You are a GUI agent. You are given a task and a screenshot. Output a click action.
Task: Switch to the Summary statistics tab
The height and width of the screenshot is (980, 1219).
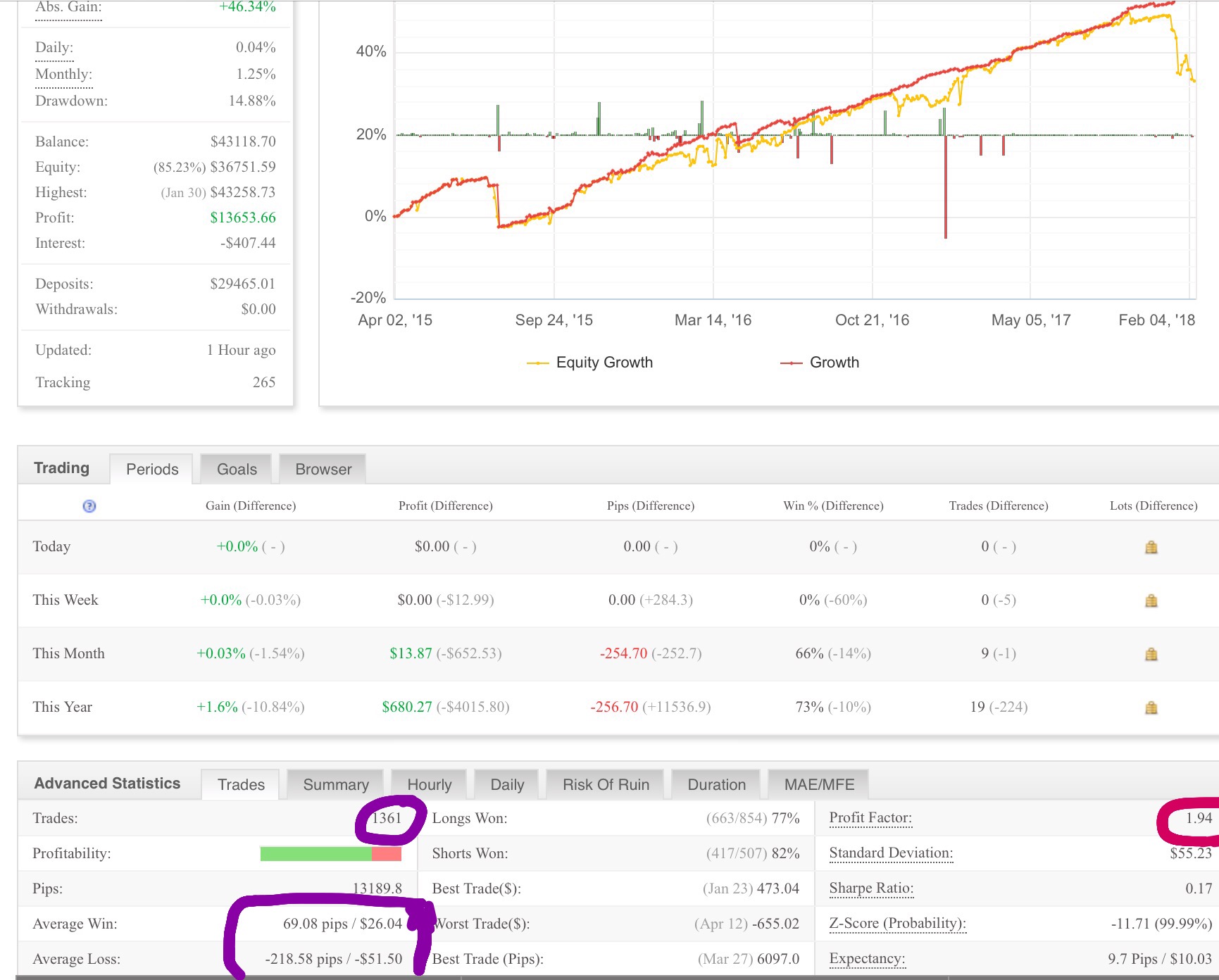click(336, 785)
